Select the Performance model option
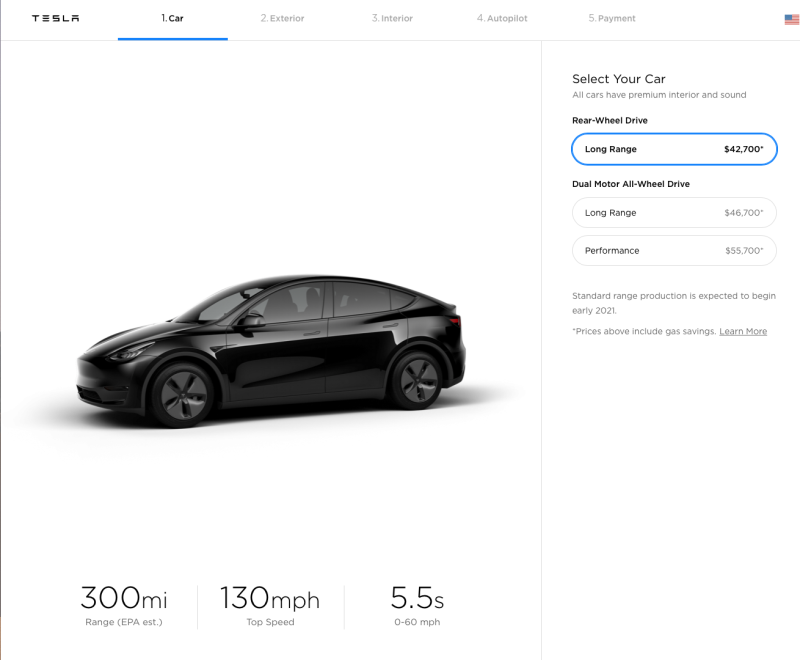Image resolution: width=800 pixels, height=660 pixels. tap(674, 250)
